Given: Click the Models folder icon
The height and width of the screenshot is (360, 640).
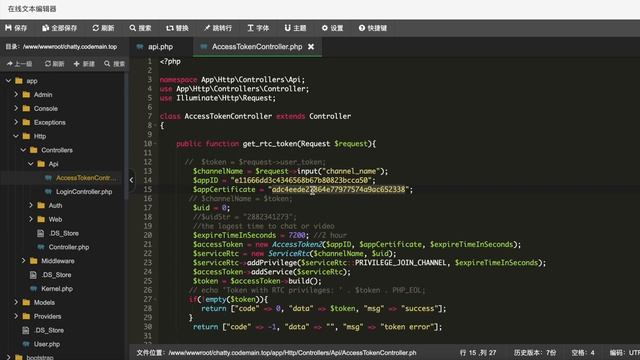Looking at the screenshot, I should [x=27, y=303].
